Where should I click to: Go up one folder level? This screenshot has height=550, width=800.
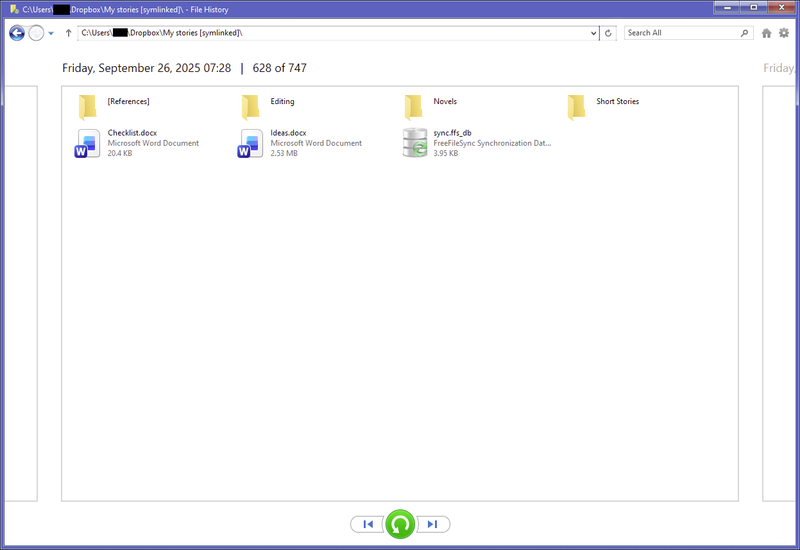tap(68, 33)
